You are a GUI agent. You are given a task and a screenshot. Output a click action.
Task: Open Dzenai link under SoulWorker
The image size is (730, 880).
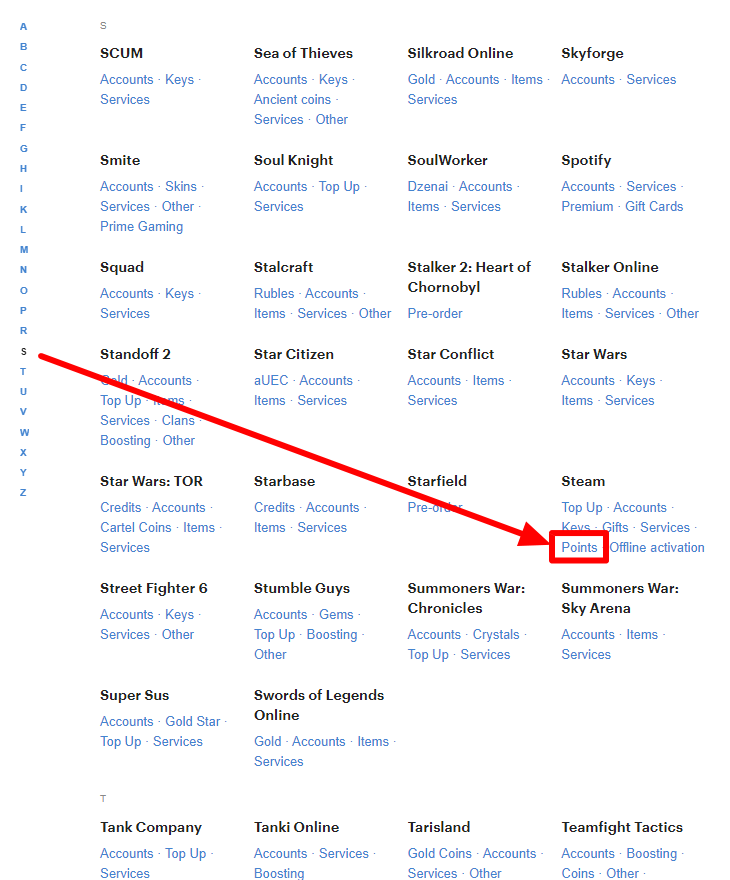(428, 186)
